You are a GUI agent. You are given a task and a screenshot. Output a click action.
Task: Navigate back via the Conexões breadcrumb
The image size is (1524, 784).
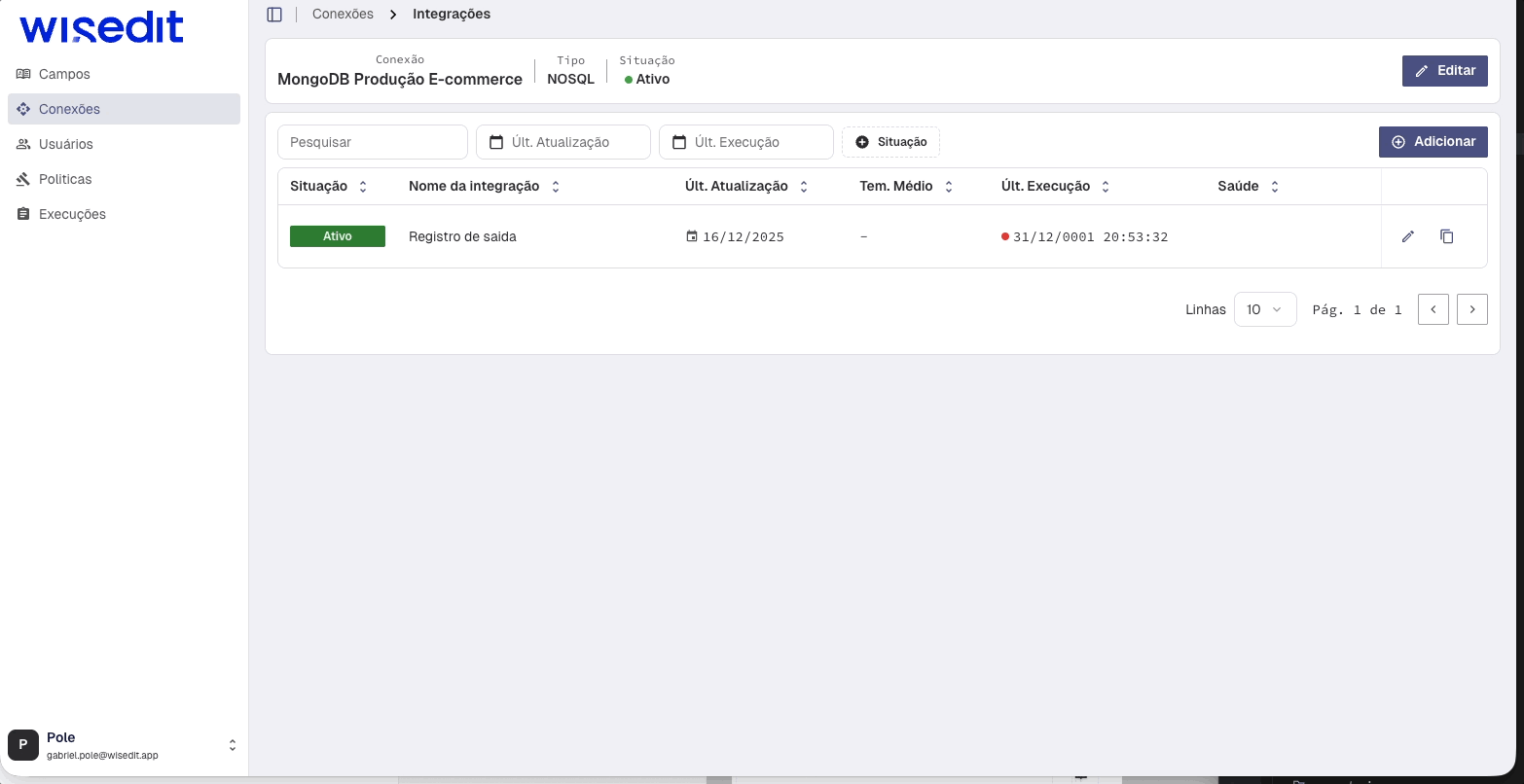(x=343, y=14)
